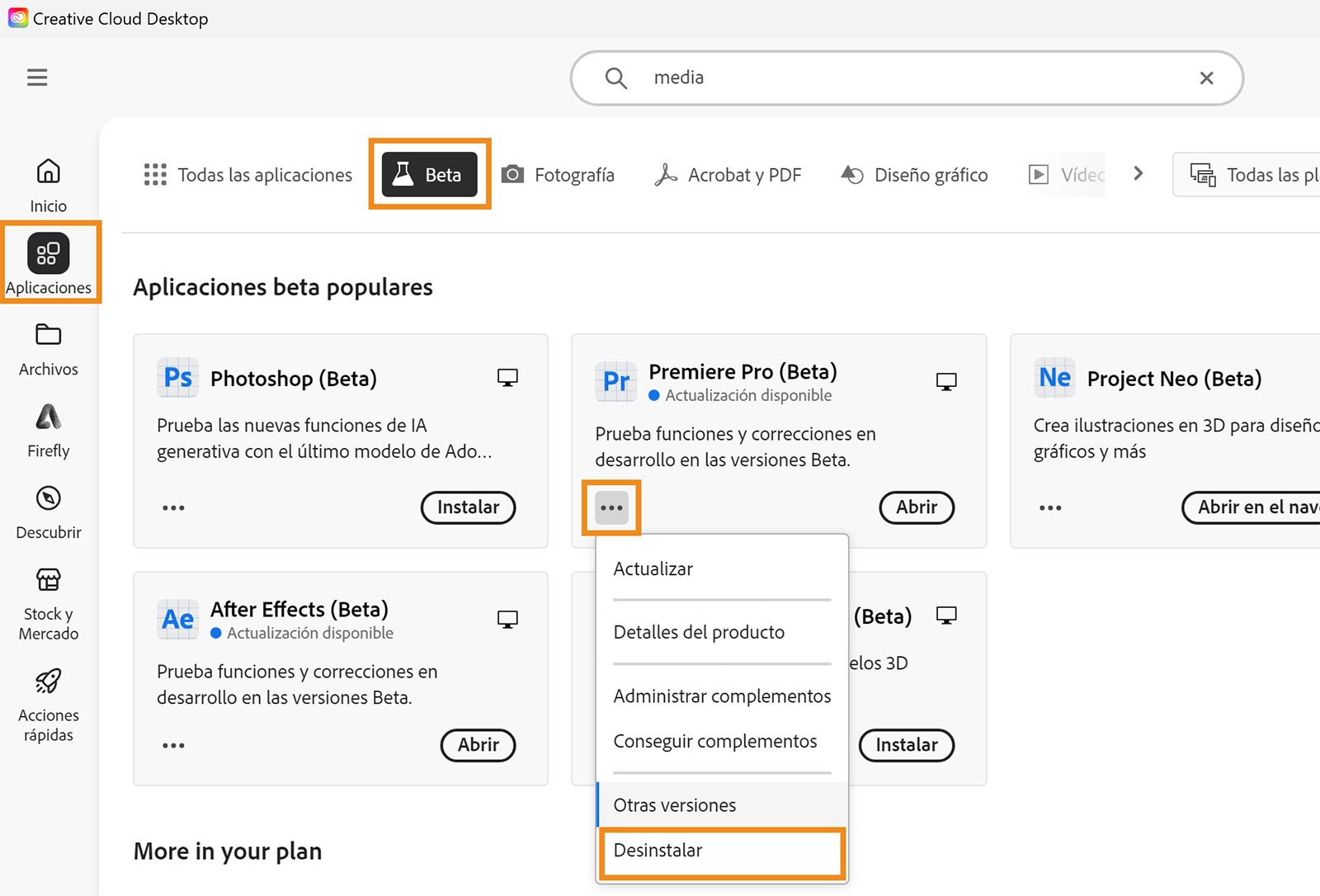Image resolution: width=1320 pixels, height=896 pixels.
Task: Show more categories with the right chevron
Action: (x=1138, y=173)
